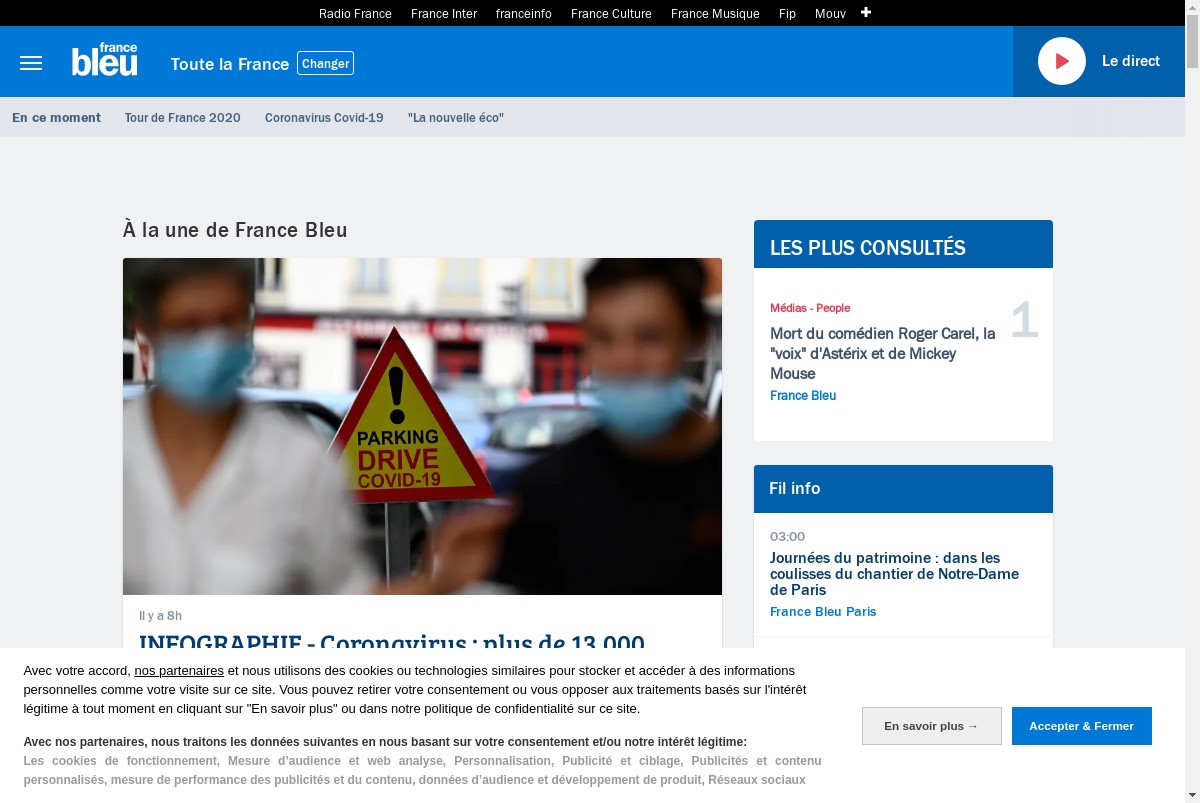
Task: Click 'Les plus consultés' panel header
Action: click(x=903, y=244)
